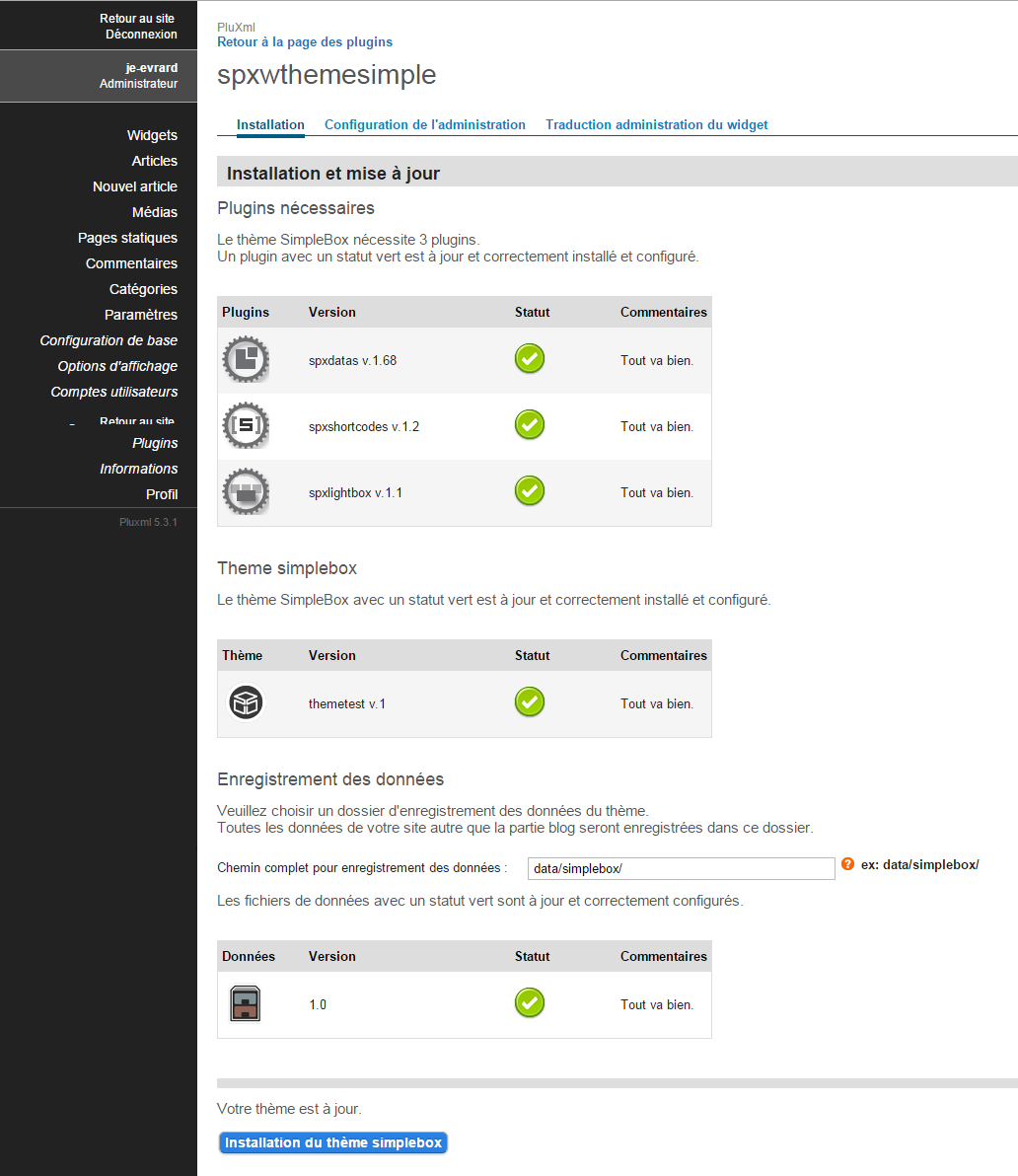Click the data path input field
The height and width of the screenshot is (1176, 1018).
681,868
